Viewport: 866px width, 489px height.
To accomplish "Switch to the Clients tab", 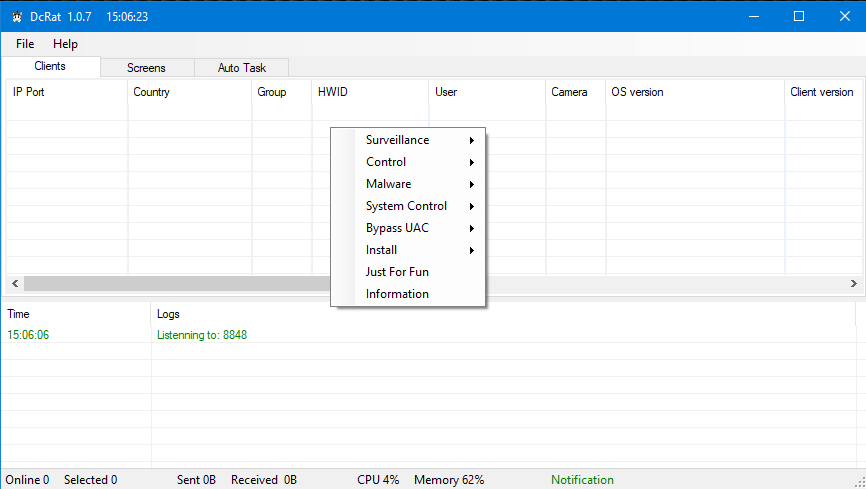I will (50, 66).
